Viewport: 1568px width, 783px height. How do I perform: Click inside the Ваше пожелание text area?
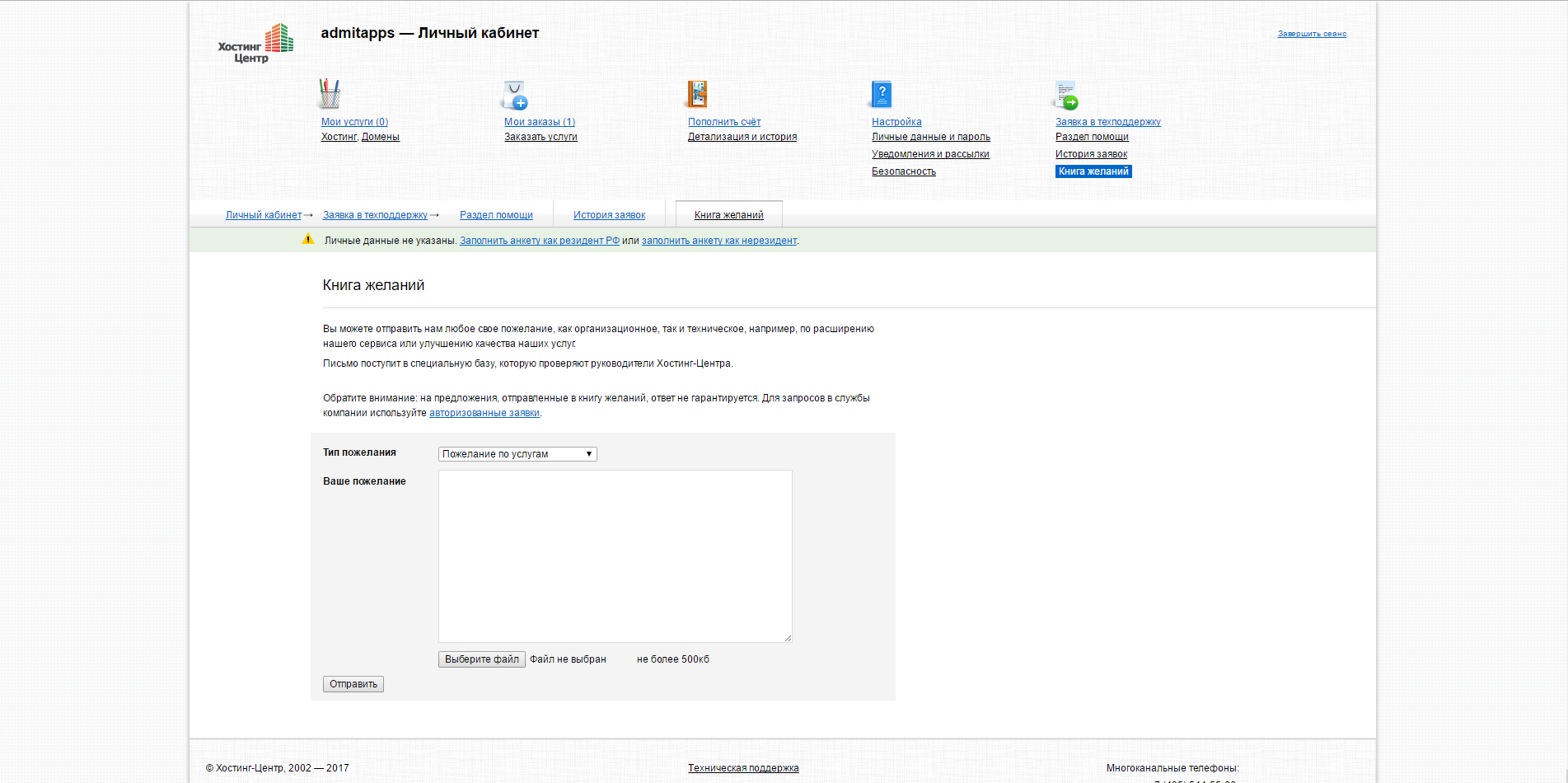615,556
